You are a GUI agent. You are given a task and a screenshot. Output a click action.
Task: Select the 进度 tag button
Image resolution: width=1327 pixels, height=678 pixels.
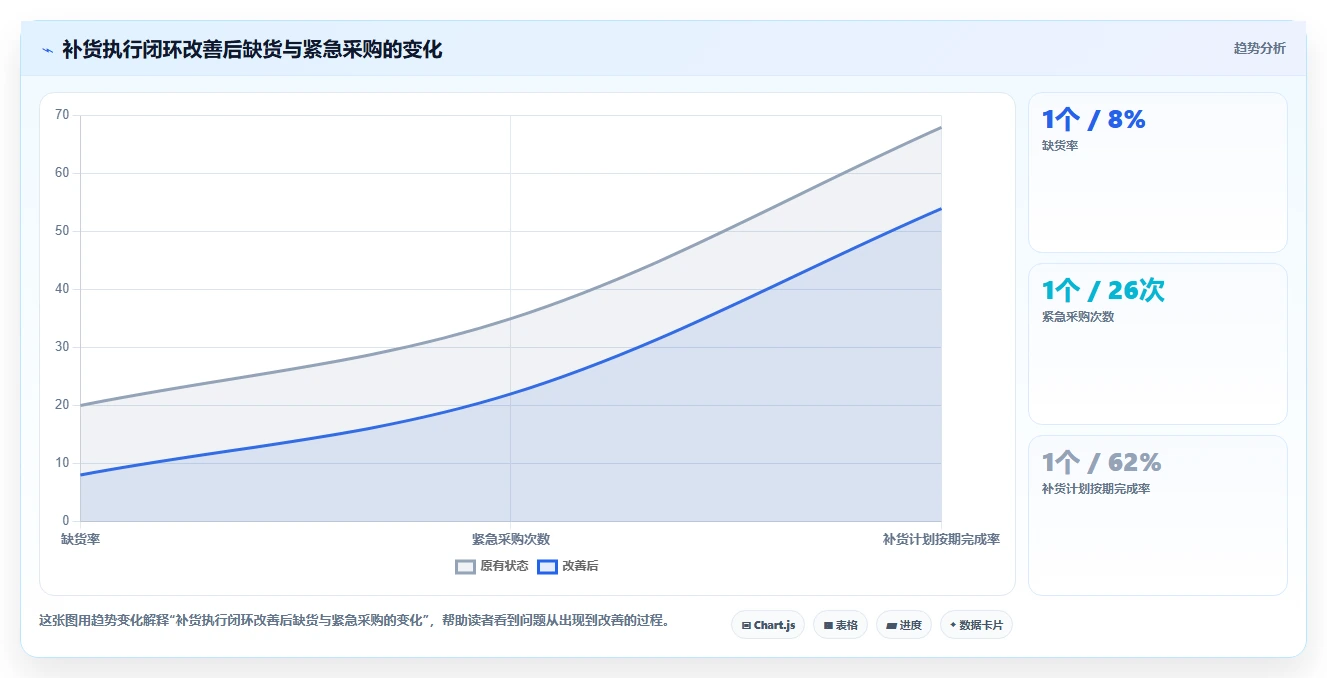pyautogui.click(x=904, y=625)
